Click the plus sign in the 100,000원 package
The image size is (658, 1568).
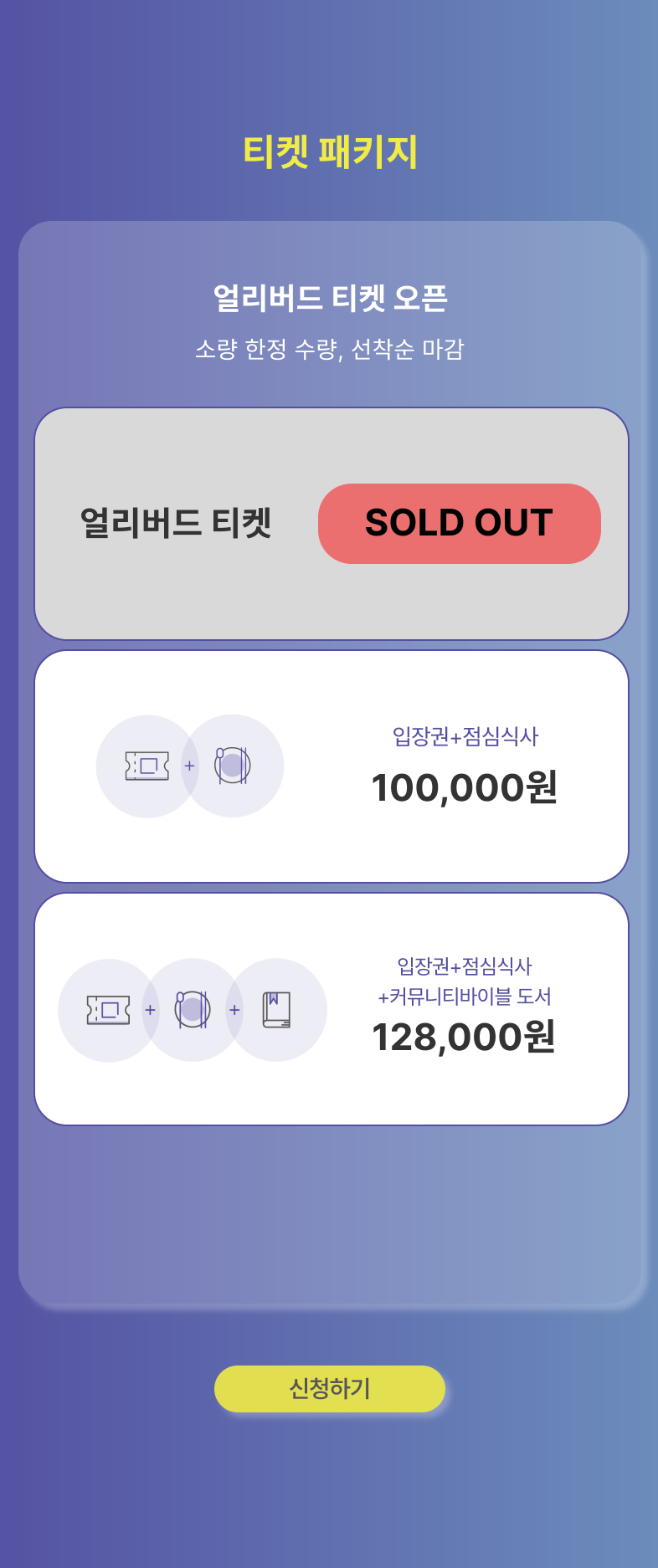(x=189, y=766)
